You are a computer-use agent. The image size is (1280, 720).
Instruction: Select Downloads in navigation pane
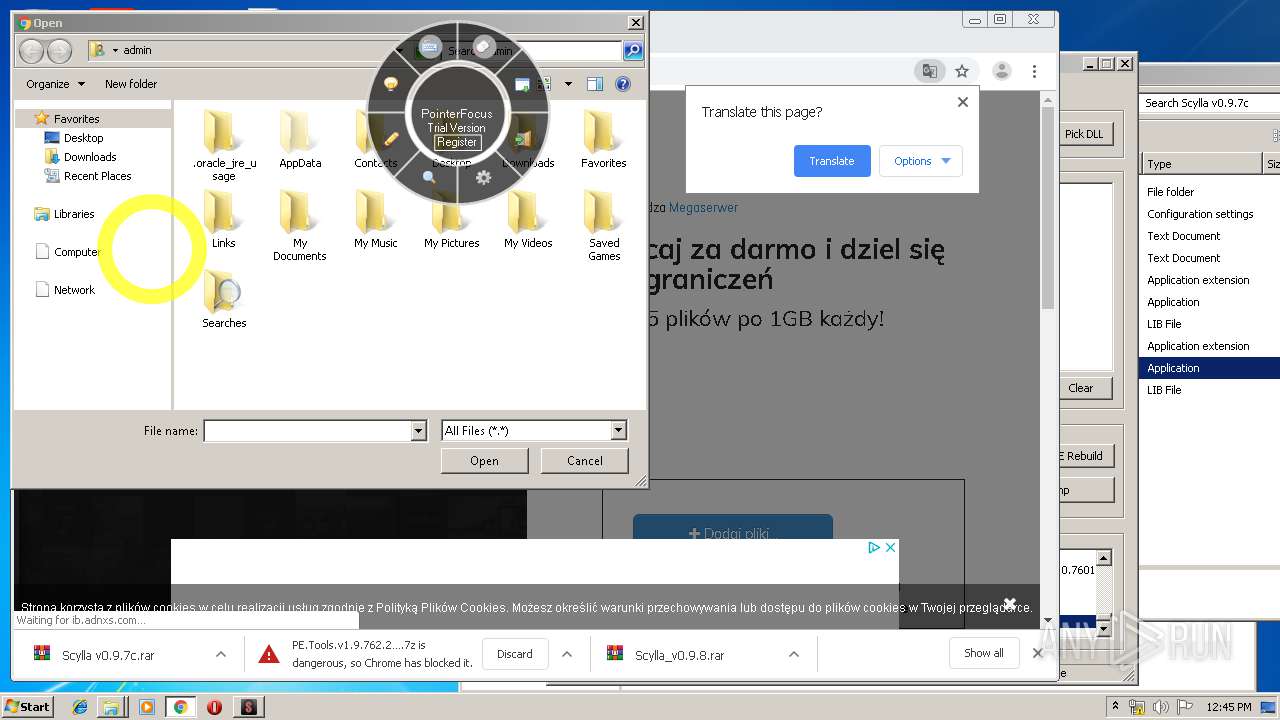[x=90, y=157]
